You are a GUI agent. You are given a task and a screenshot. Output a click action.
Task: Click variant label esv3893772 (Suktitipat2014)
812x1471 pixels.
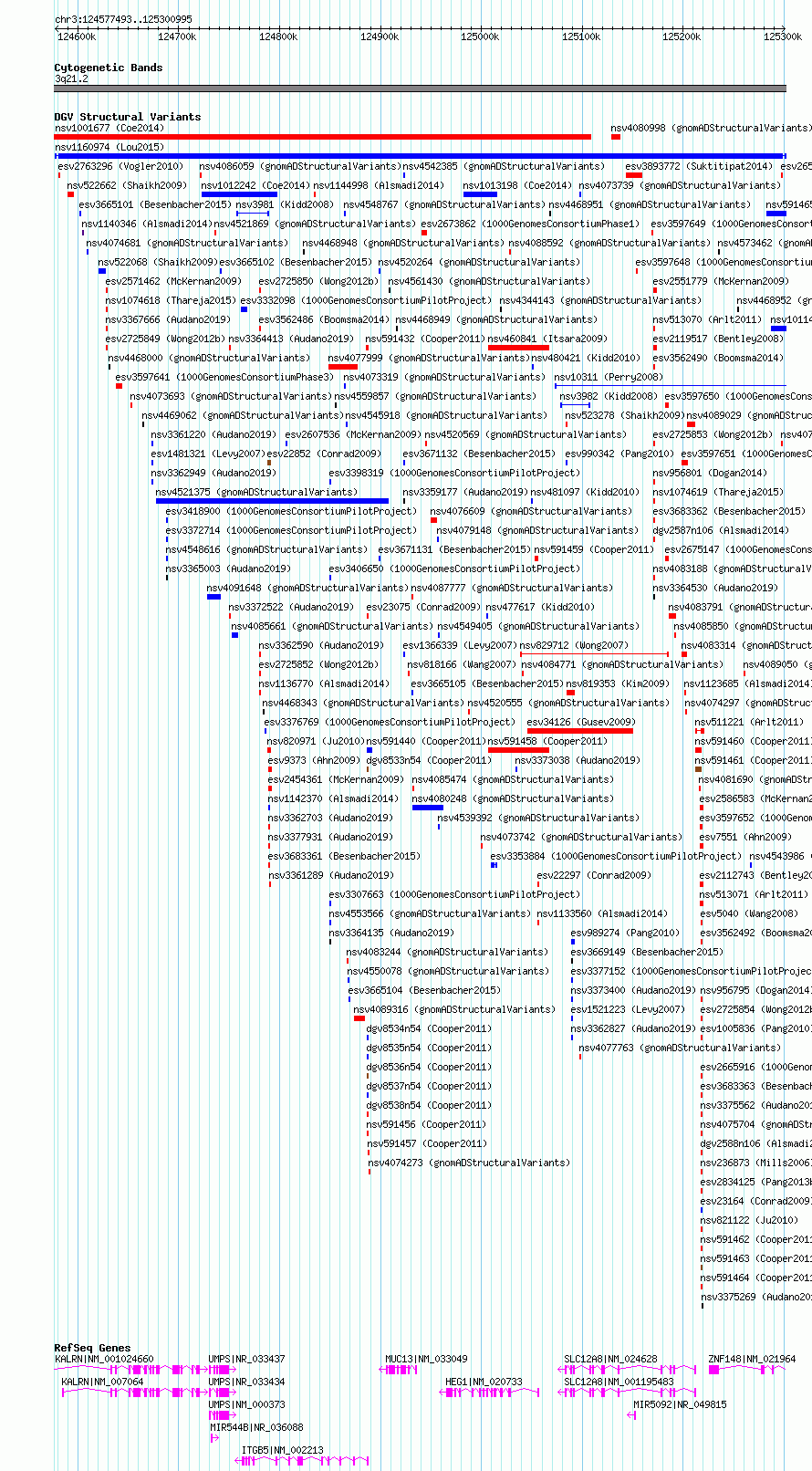tap(699, 166)
